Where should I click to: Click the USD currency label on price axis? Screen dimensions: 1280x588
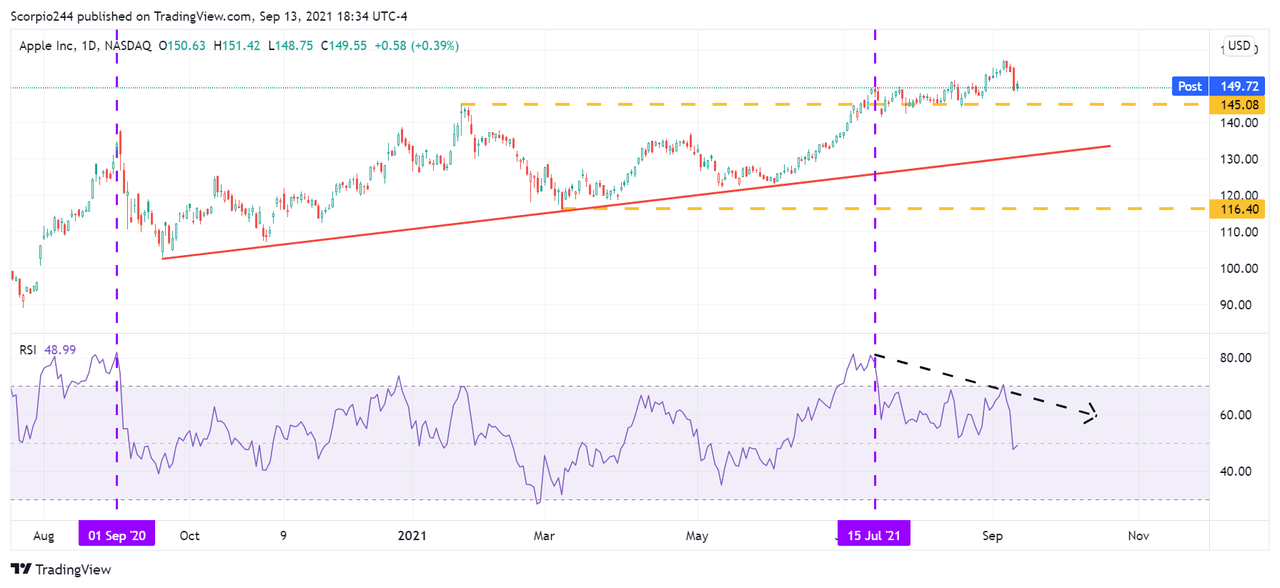pos(1239,46)
